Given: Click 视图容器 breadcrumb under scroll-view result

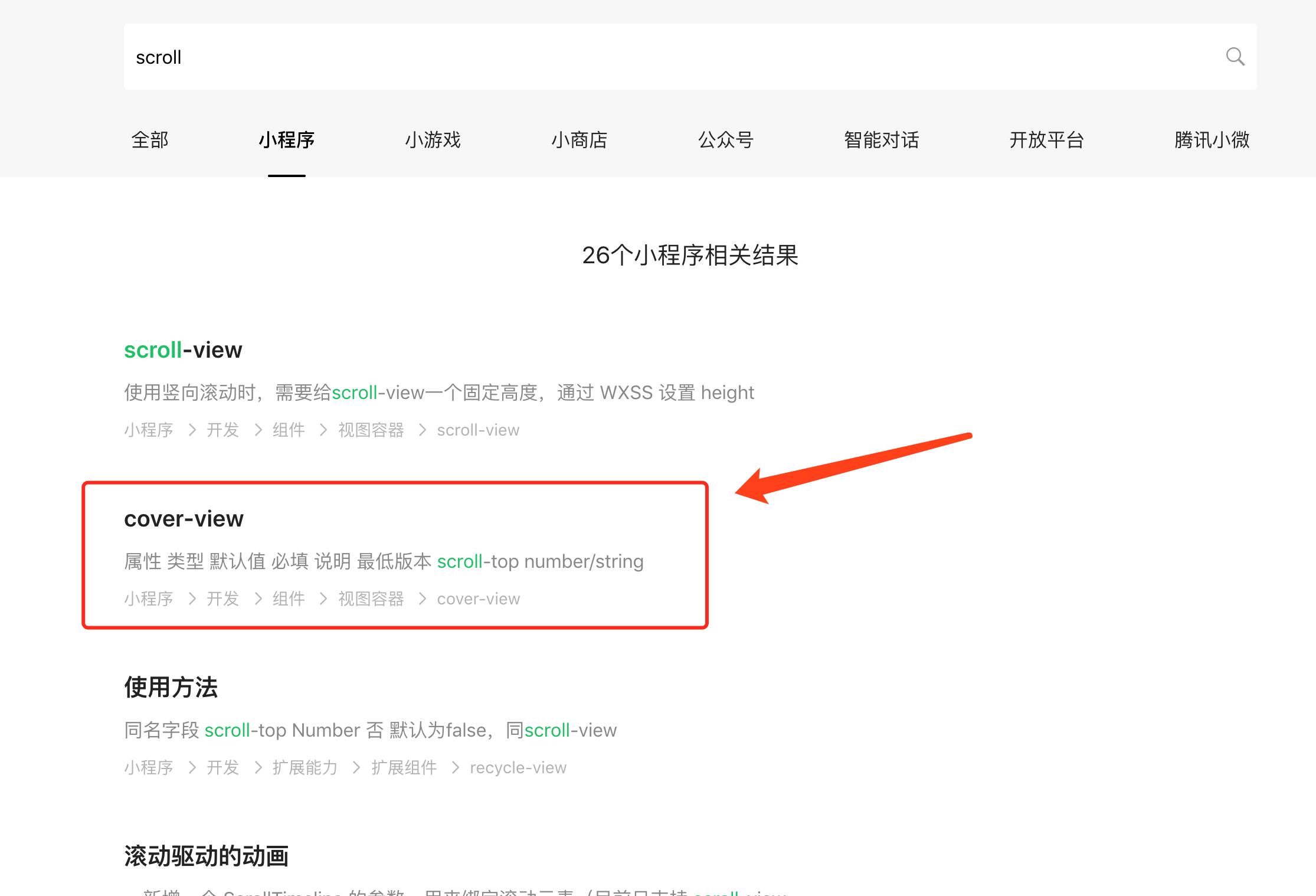Looking at the screenshot, I should [x=371, y=430].
